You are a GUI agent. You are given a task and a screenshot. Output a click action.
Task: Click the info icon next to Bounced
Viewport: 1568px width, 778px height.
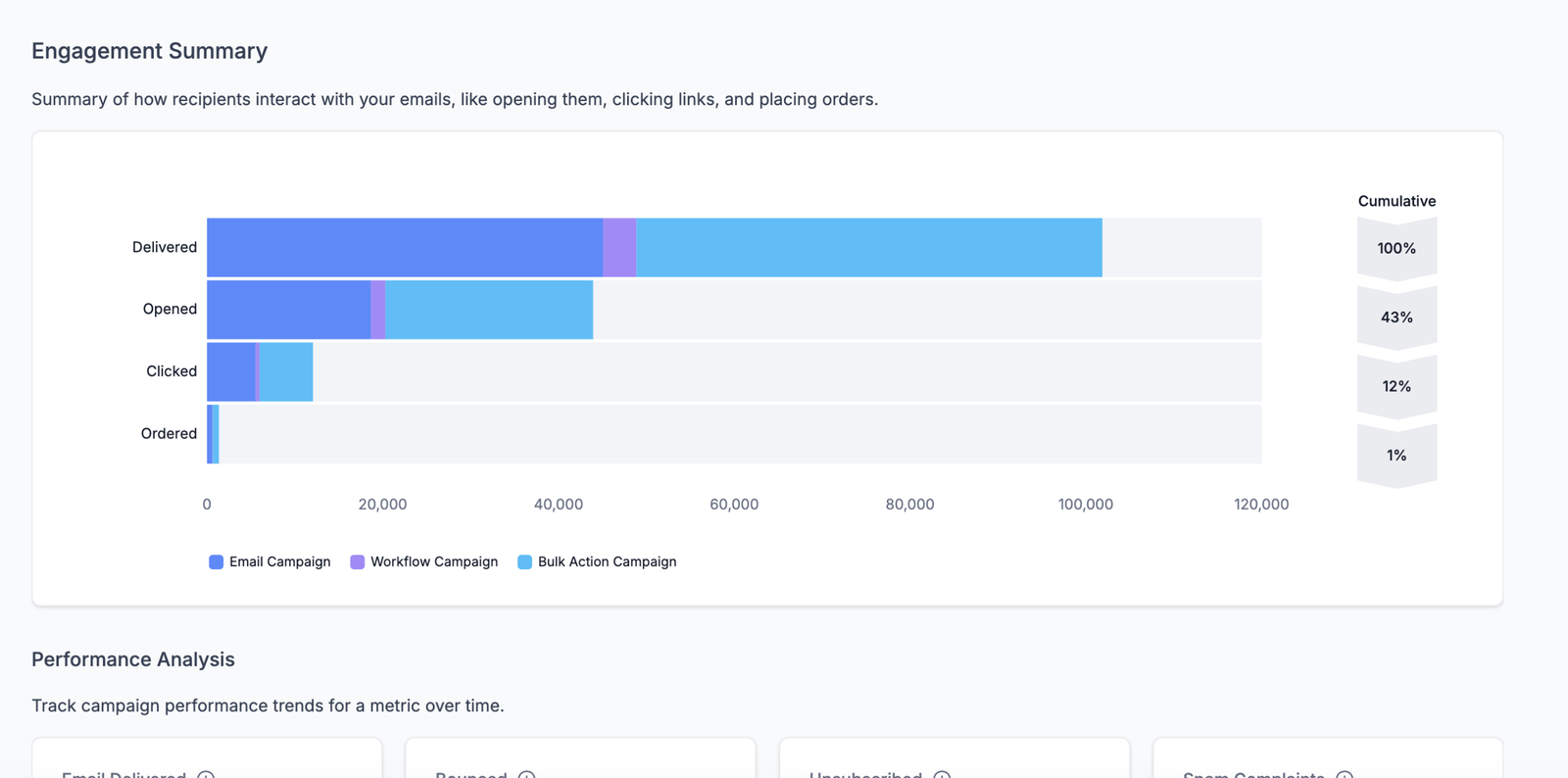[x=526, y=775]
